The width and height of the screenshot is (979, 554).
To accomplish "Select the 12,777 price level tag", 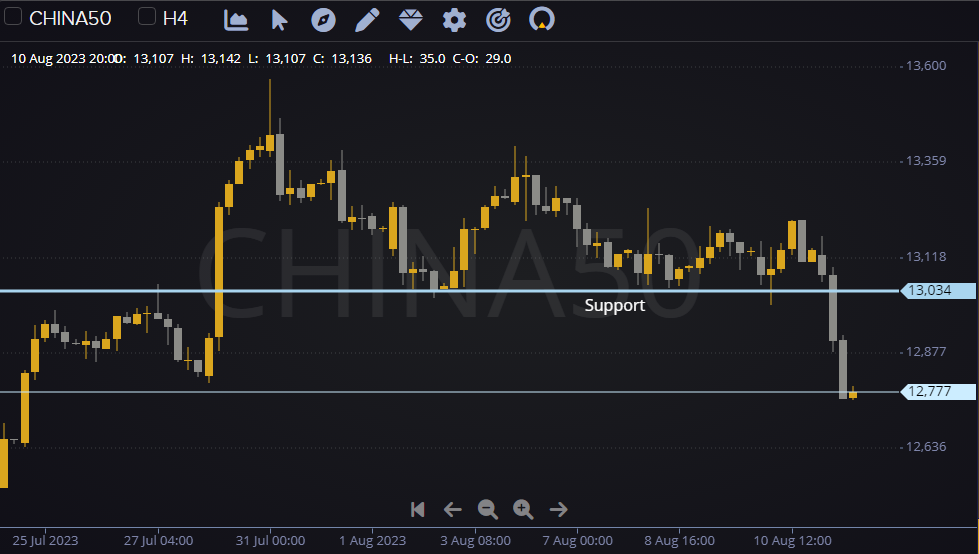I will coord(938,392).
